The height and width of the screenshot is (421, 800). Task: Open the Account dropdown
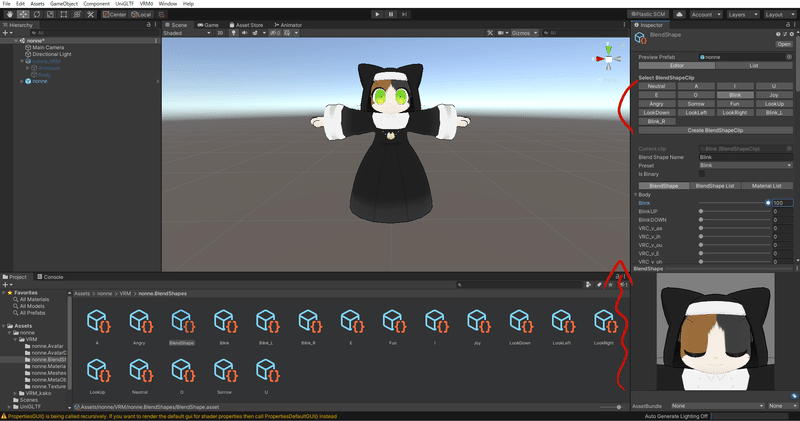(x=706, y=14)
